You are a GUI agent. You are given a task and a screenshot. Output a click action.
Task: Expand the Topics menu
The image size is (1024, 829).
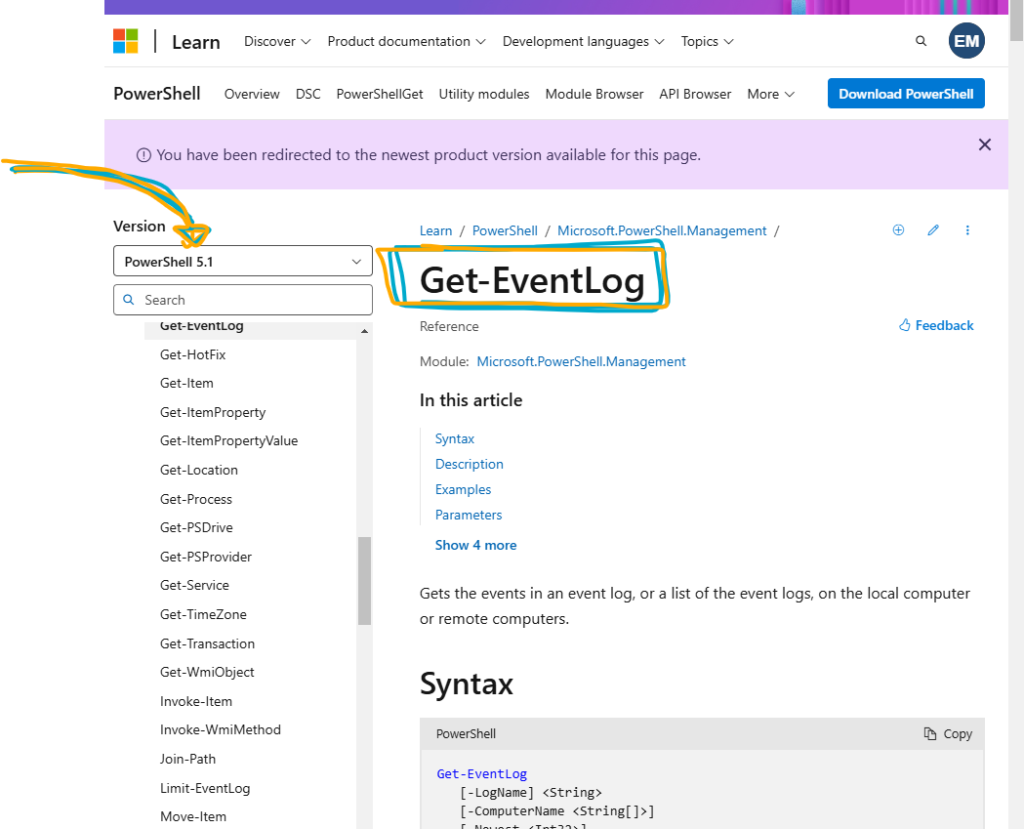click(707, 41)
